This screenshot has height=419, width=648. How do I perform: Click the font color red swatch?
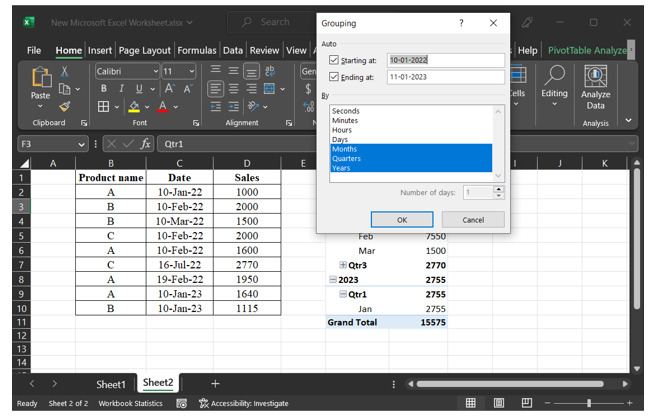163,107
